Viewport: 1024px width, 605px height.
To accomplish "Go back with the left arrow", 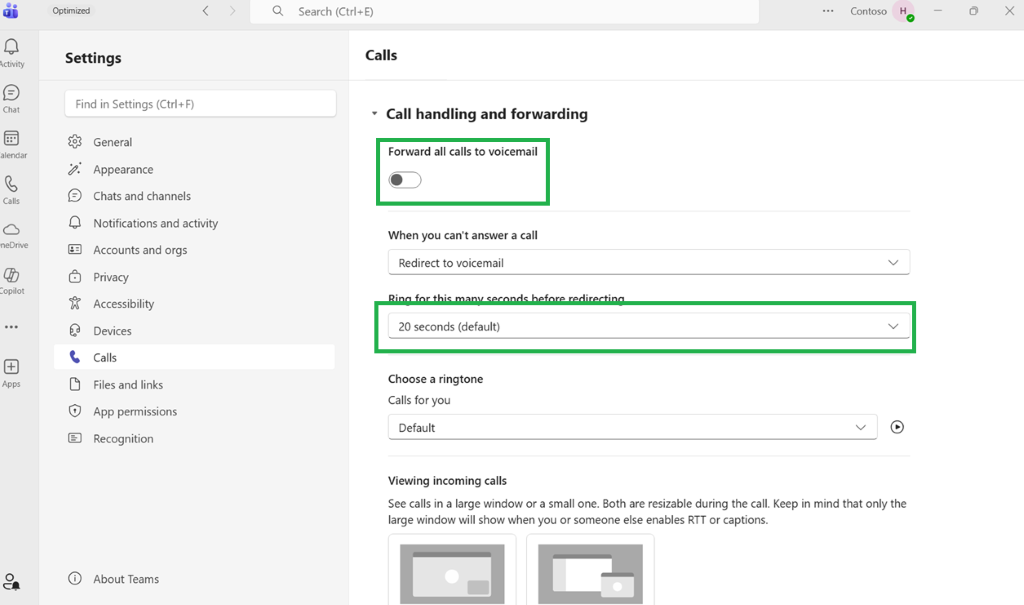I will point(206,11).
